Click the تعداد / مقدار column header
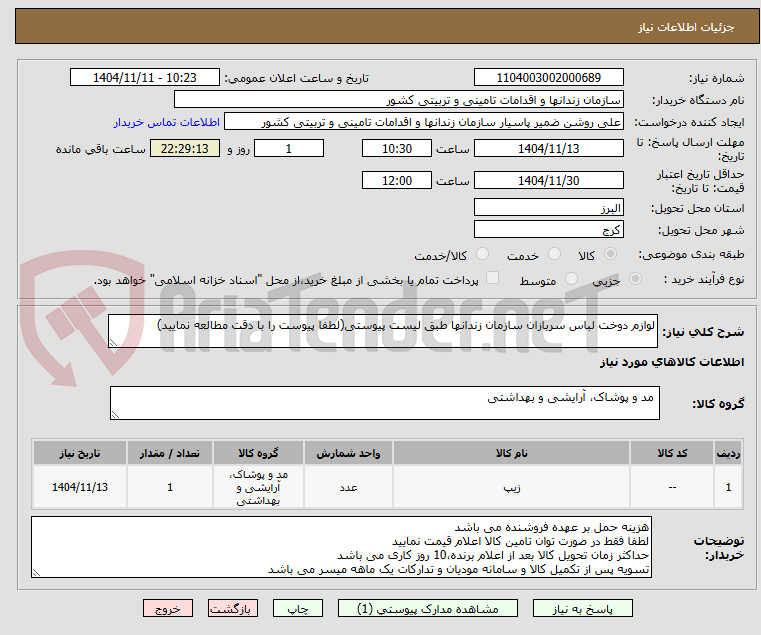Viewport: 761px width, 635px height. [170, 453]
